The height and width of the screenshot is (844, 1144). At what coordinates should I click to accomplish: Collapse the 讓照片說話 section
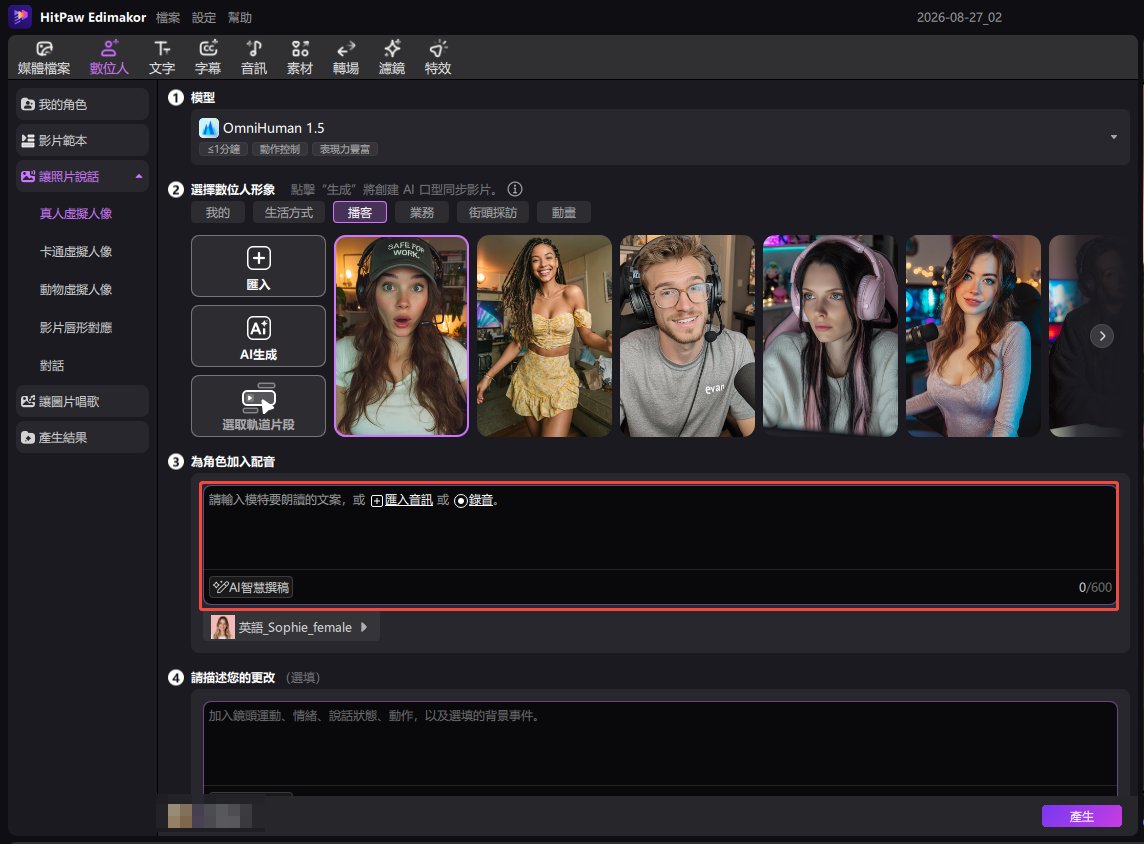pos(139,177)
